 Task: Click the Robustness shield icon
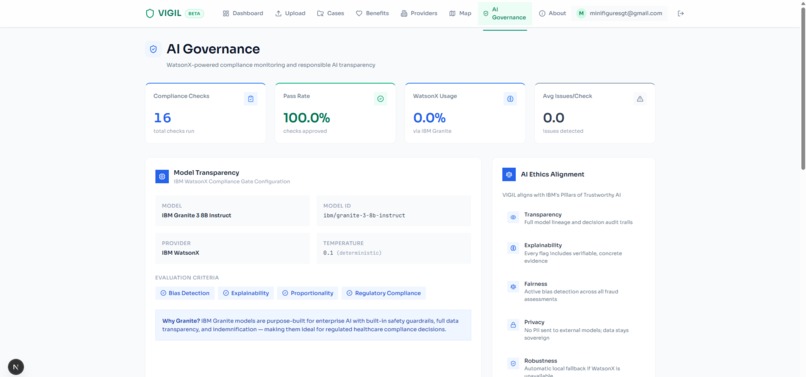pos(513,364)
